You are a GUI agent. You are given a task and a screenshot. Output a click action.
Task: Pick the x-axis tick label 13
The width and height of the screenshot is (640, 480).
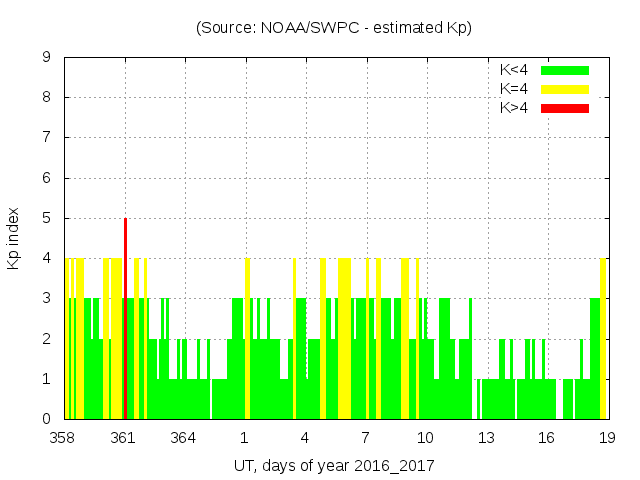486,438
